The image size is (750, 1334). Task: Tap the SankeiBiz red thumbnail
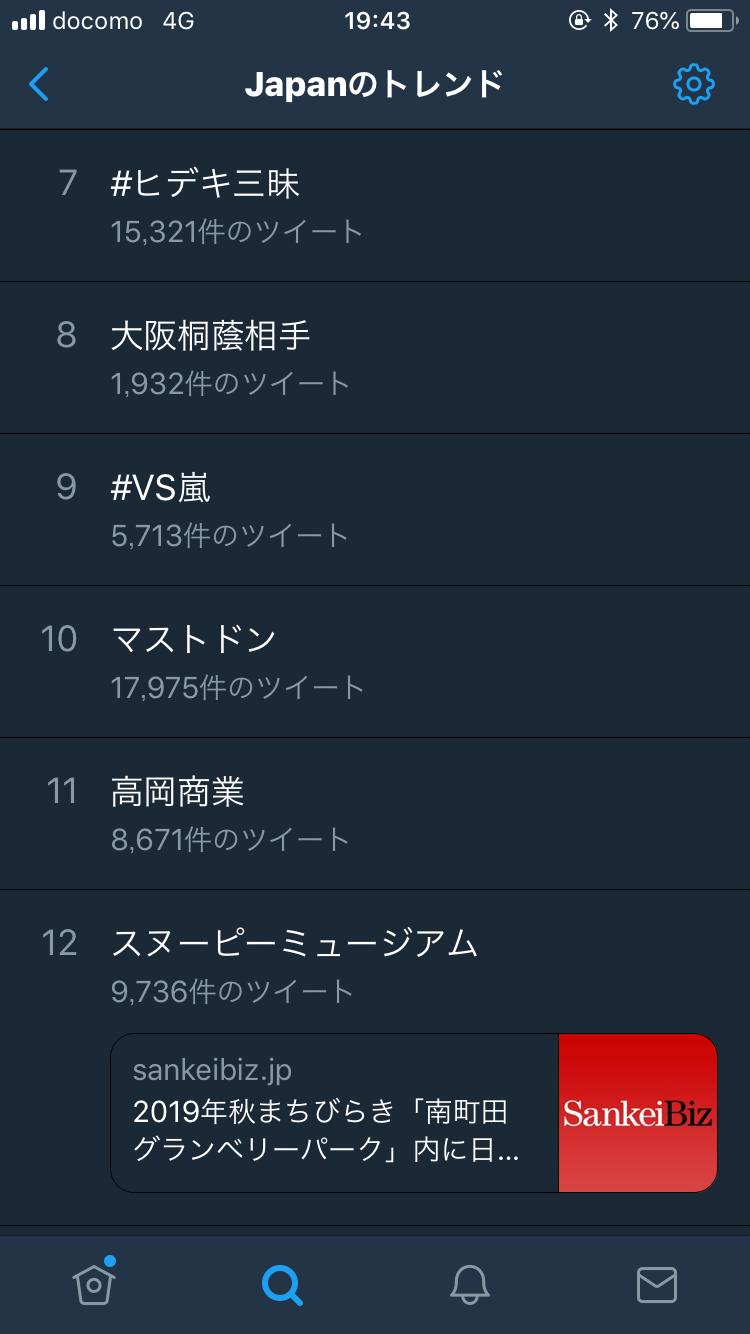[x=638, y=1113]
